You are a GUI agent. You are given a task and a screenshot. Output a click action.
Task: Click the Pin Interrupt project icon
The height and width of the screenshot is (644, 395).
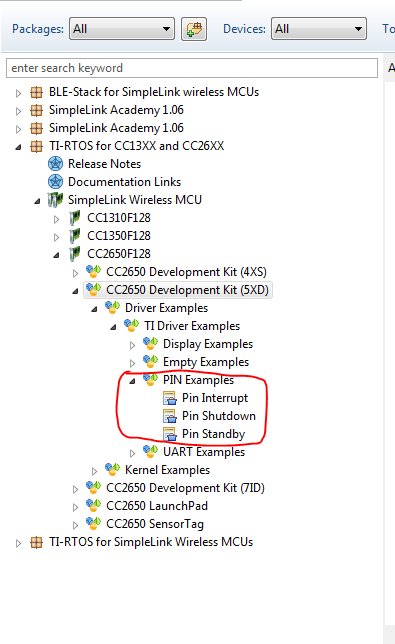[x=170, y=398]
